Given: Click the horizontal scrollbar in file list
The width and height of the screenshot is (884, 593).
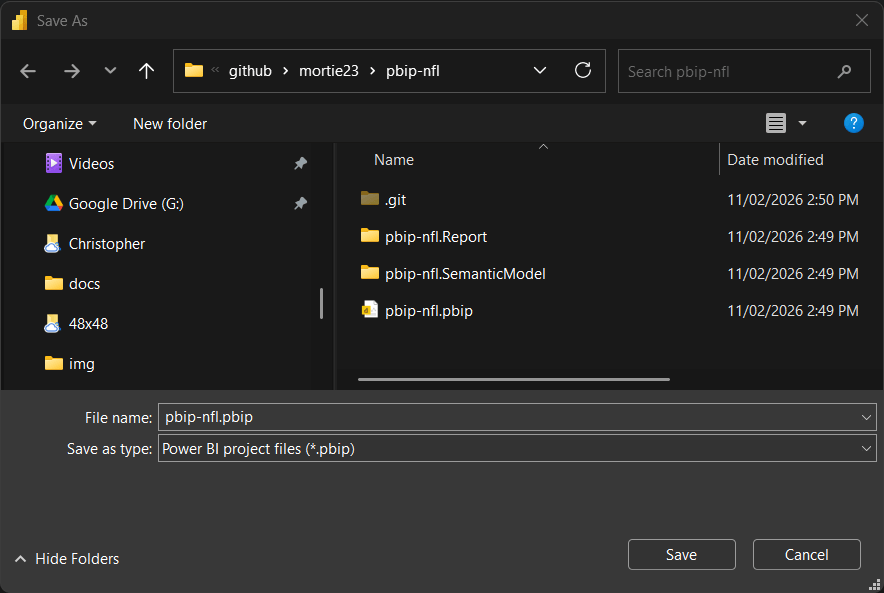Looking at the screenshot, I should click(513, 379).
